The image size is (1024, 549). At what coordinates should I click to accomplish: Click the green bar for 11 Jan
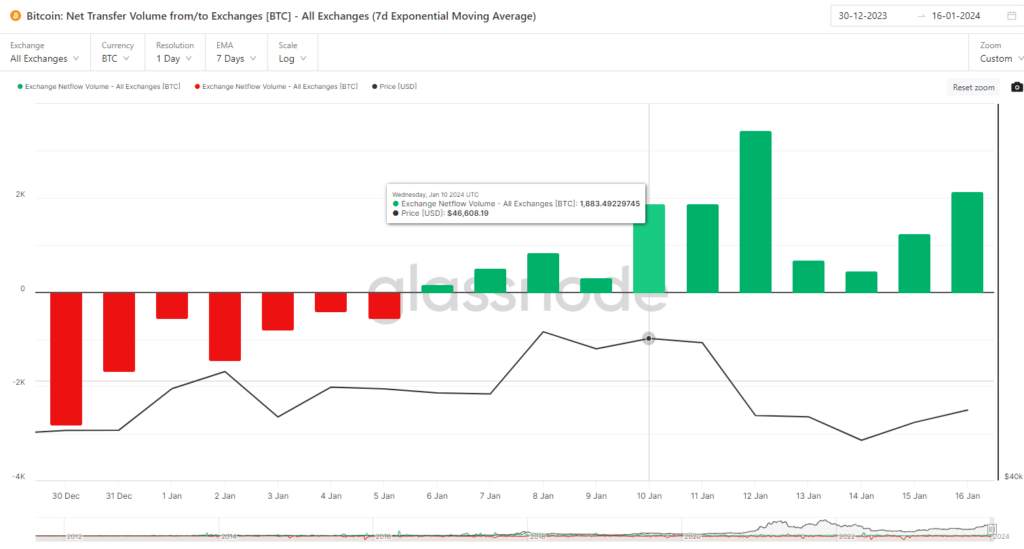tap(703, 248)
